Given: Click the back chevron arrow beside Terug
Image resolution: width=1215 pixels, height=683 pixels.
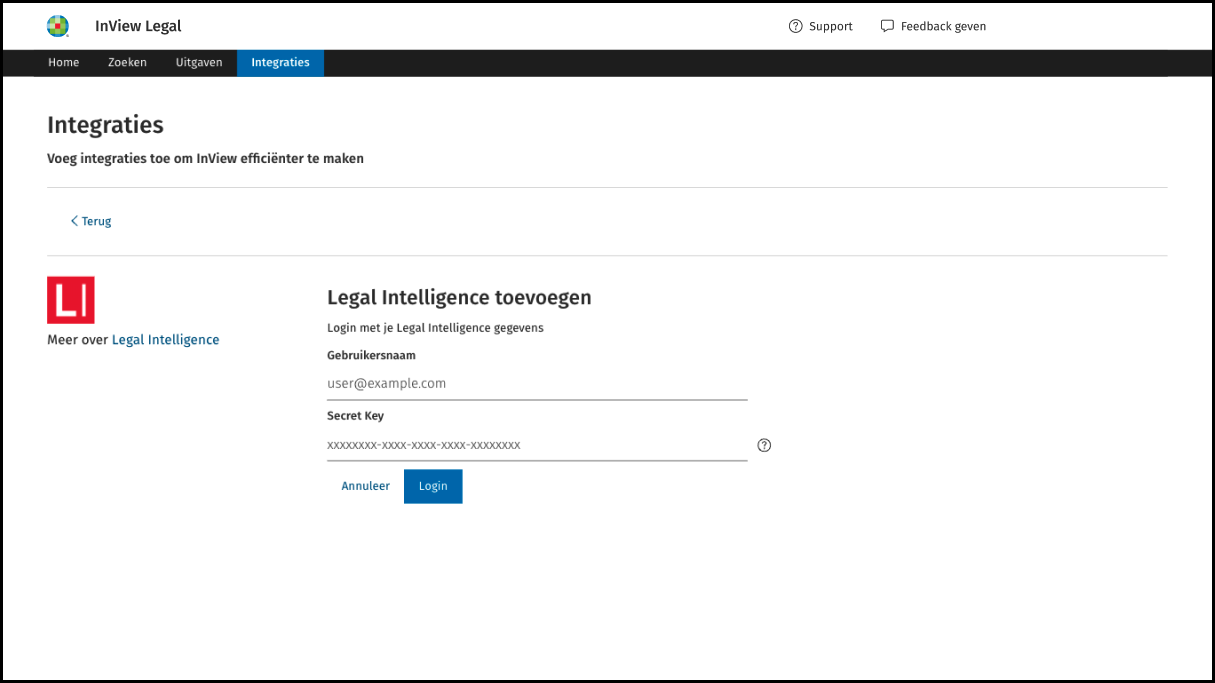Looking at the screenshot, I should coord(74,221).
